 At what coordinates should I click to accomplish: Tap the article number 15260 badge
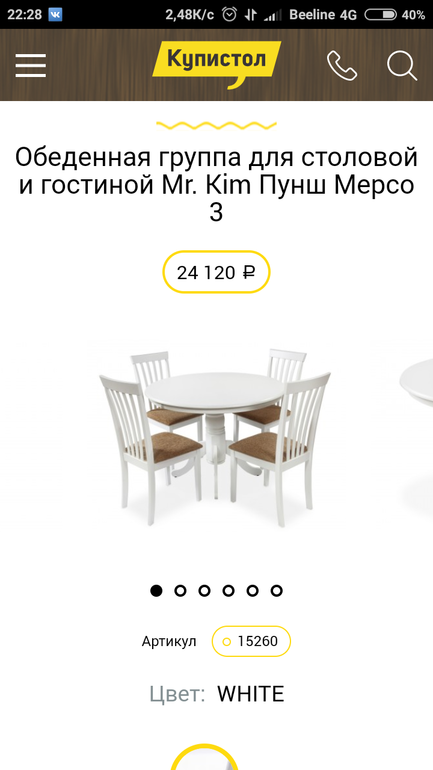251,641
